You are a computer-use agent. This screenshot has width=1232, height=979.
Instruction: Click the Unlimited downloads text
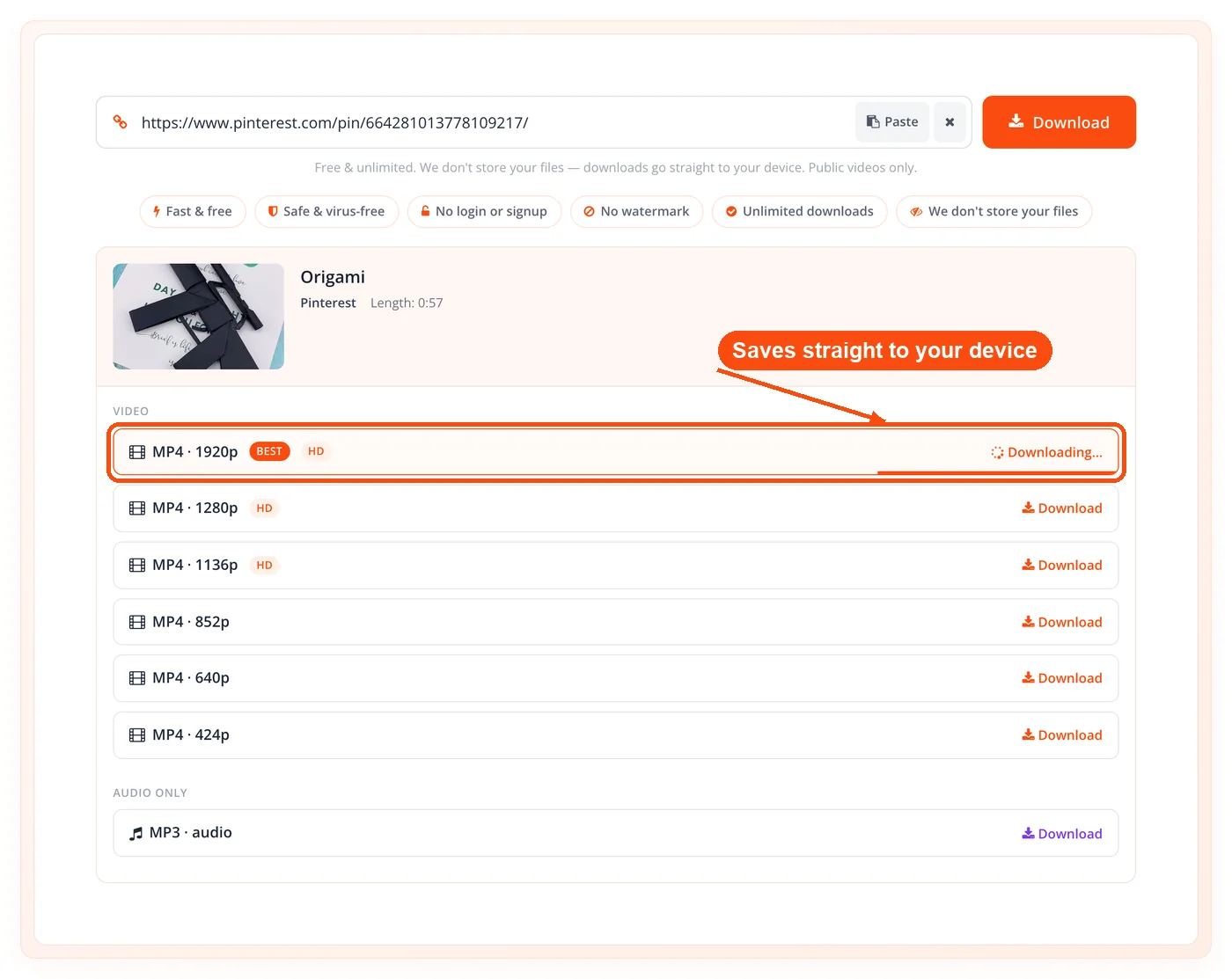pos(808,211)
